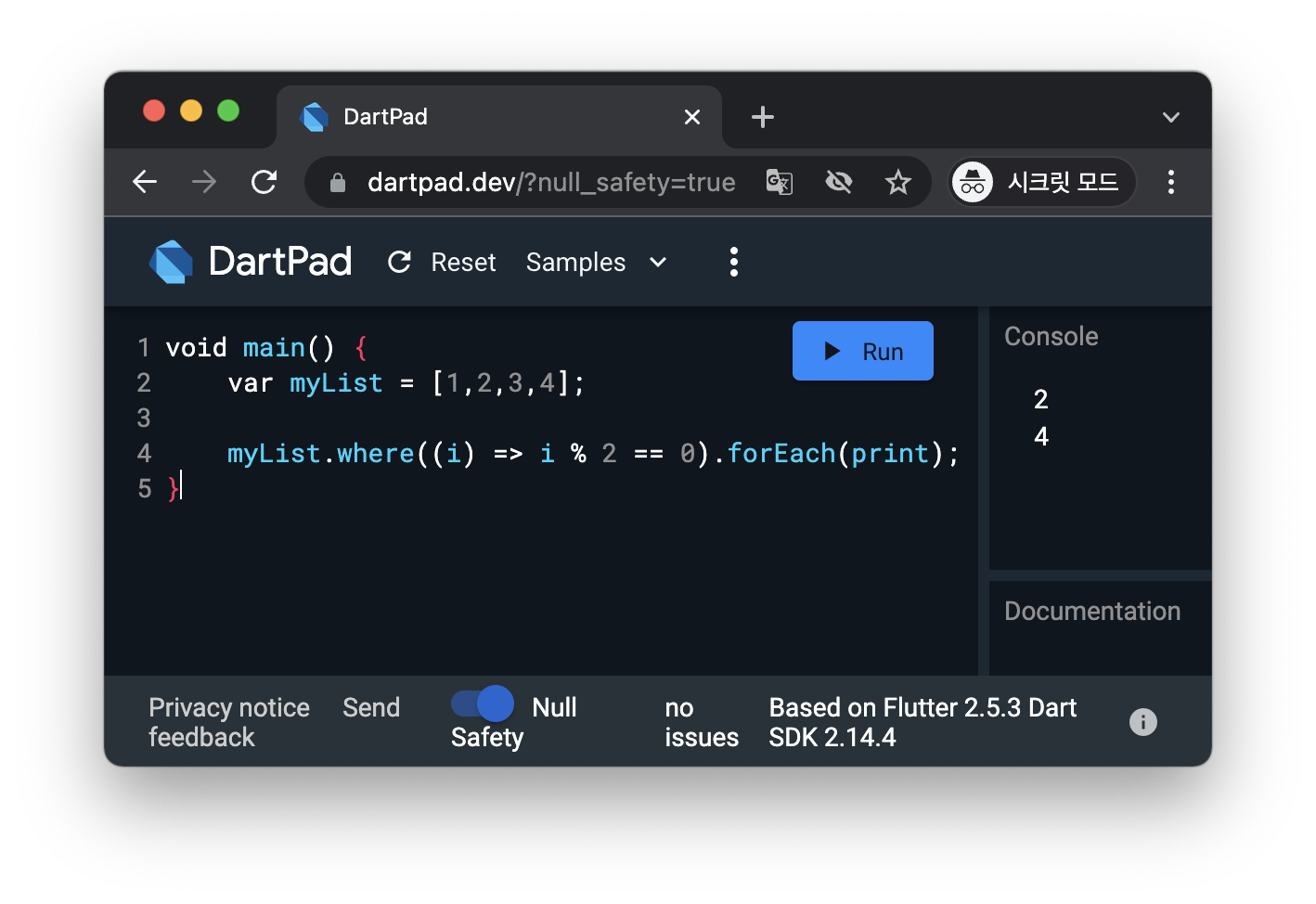
Task: Click the address bar URL dartpad.dev
Action: pyautogui.click(x=551, y=183)
